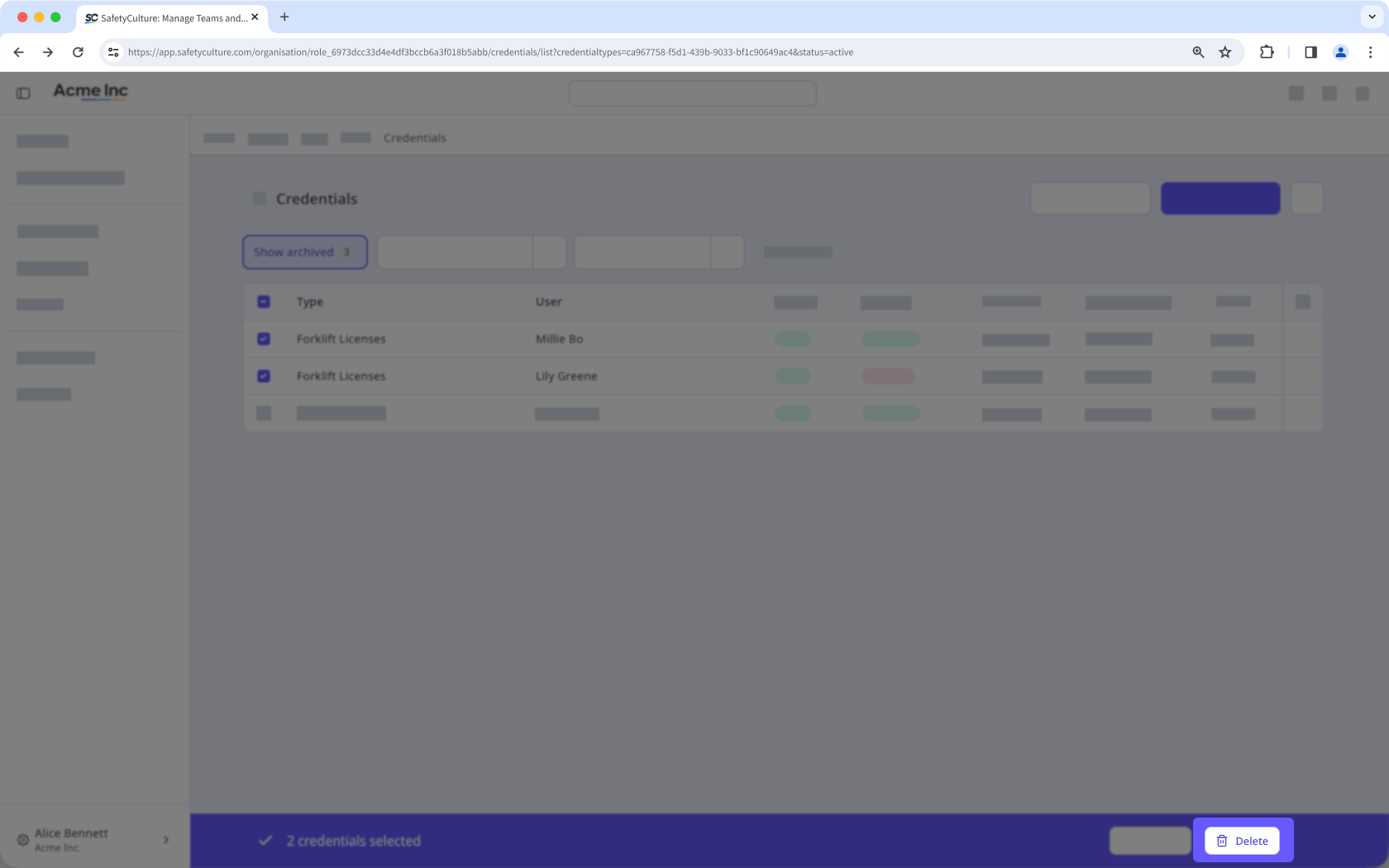The image size is (1389, 868).
Task: Click the Credentials breadcrumb
Action: [415, 138]
